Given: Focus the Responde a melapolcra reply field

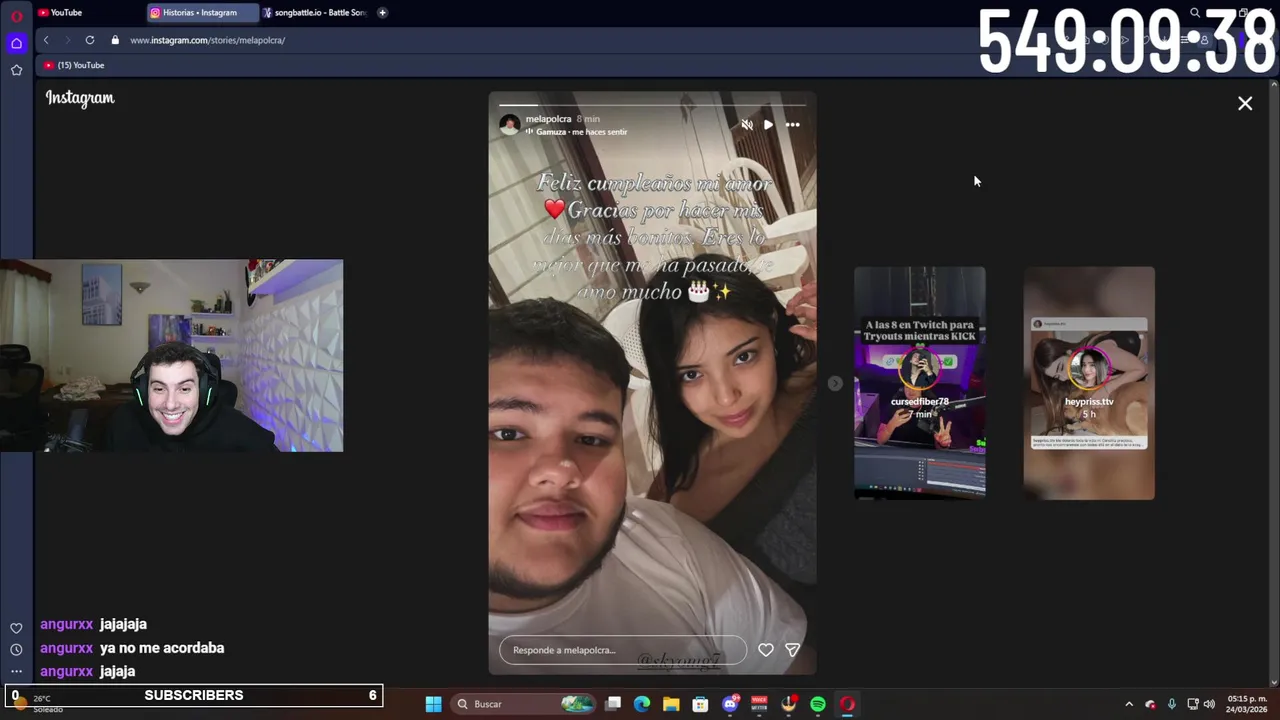Looking at the screenshot, I should point(623,650).
